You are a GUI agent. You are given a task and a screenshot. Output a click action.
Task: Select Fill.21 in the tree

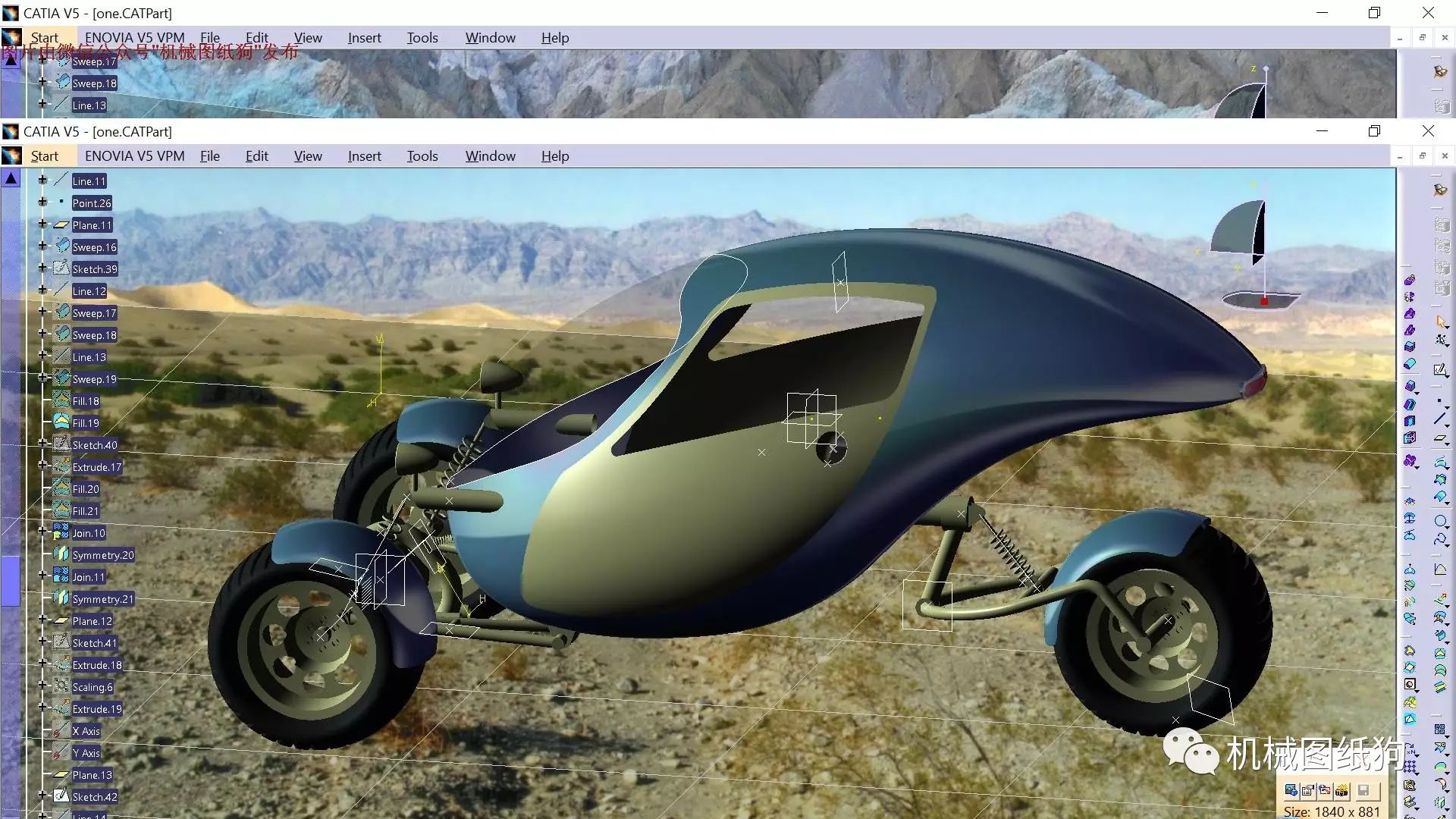[86, 510]
